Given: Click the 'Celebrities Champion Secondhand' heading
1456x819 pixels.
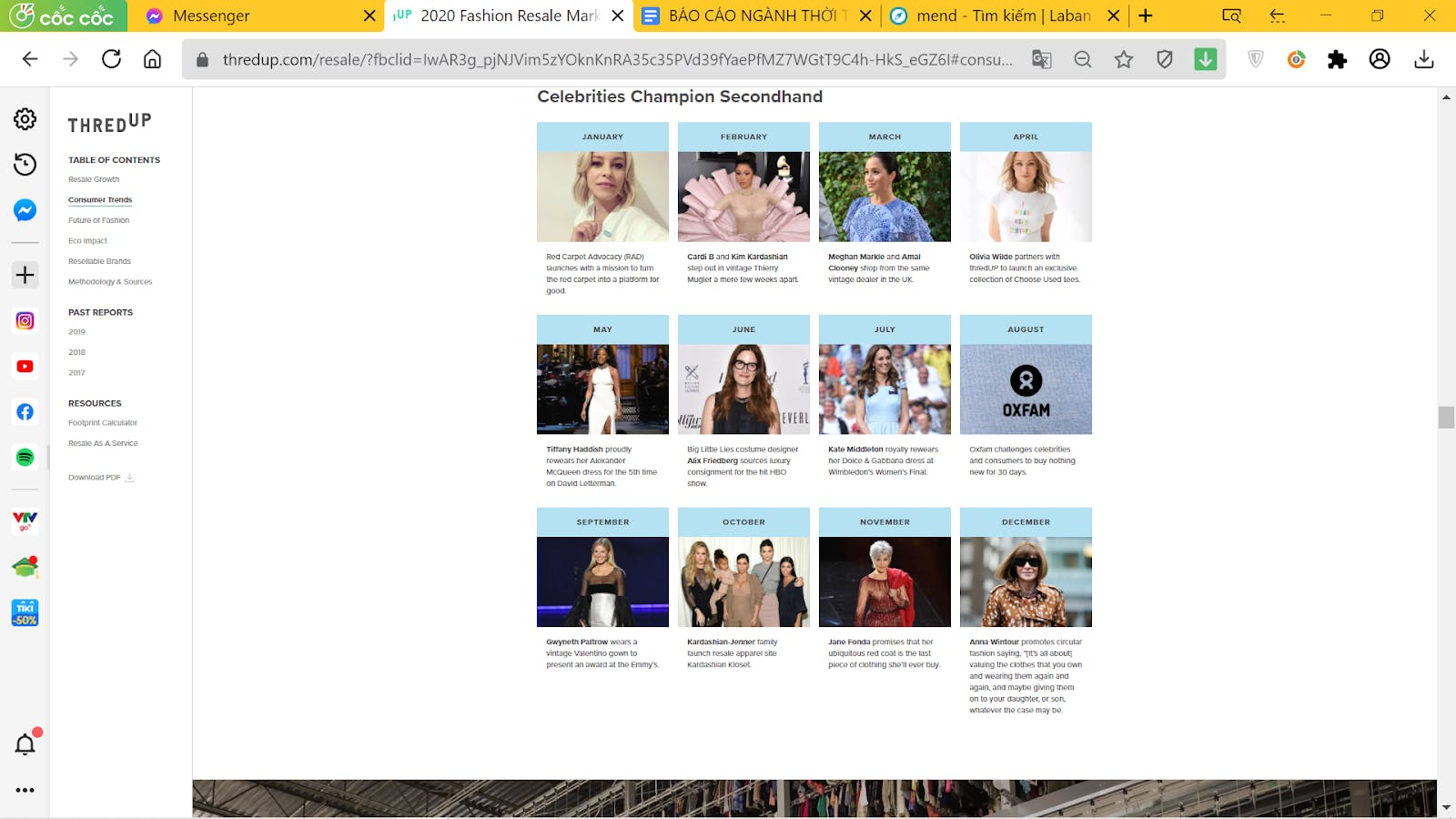Looking at the screenshot, I should tap(680, 96).
